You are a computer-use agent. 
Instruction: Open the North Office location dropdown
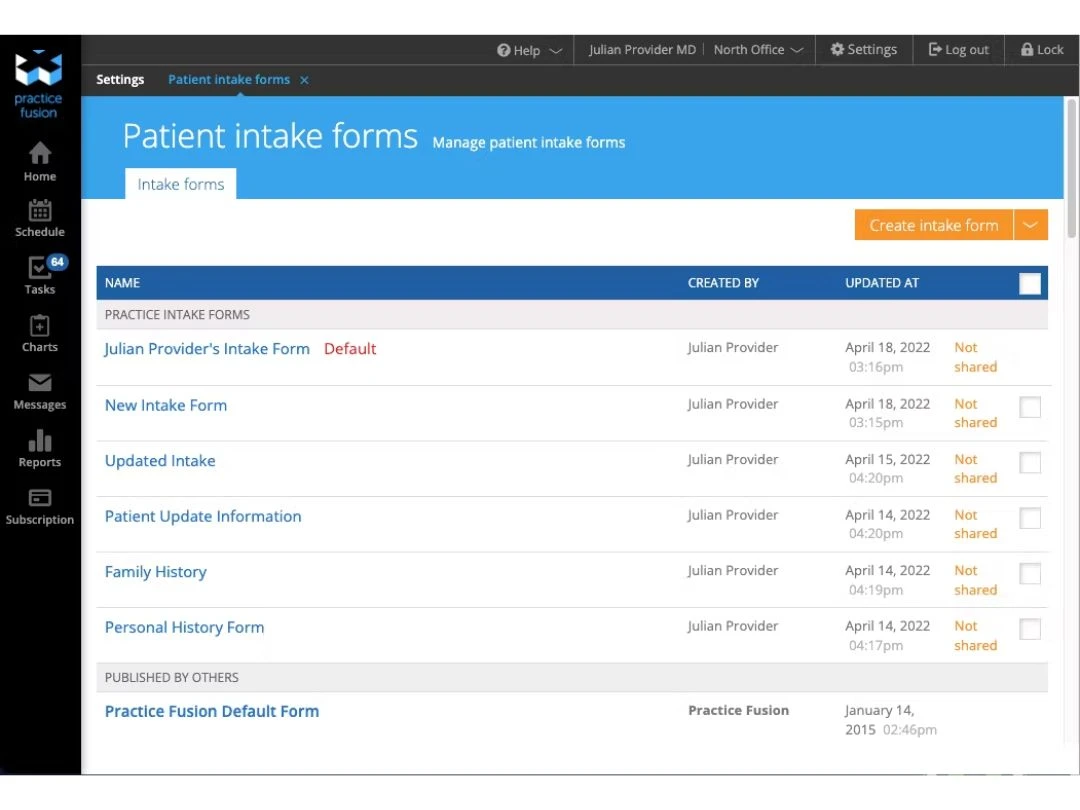(x=758, y=50)
